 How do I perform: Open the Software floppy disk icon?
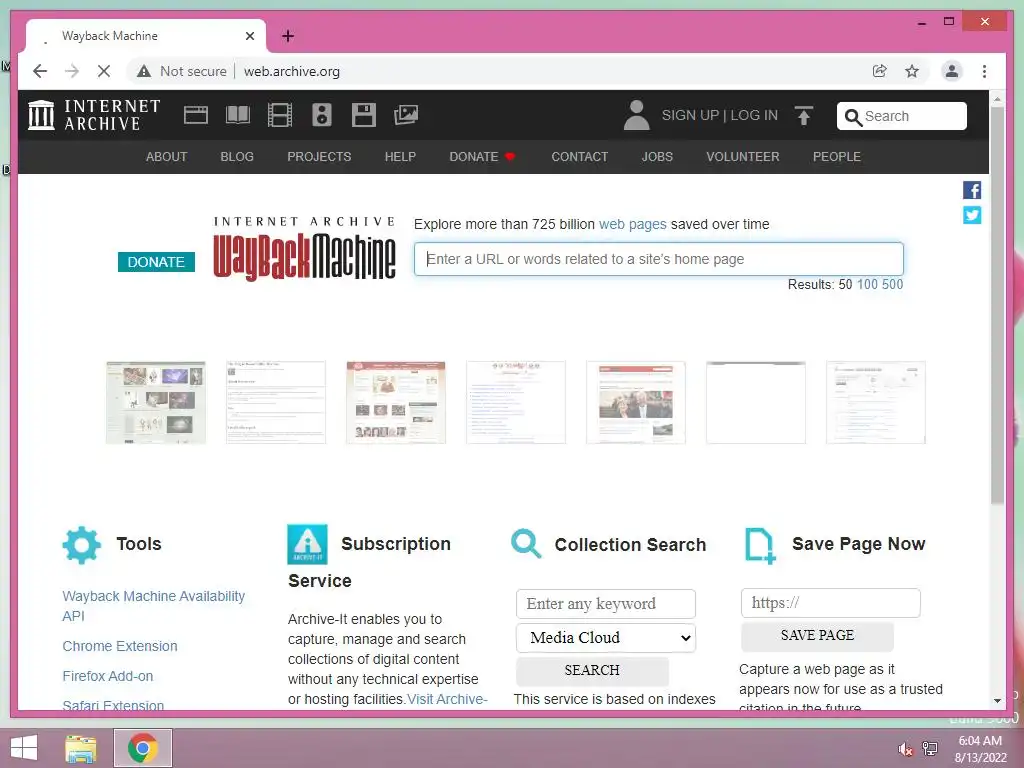coord(364,115)
